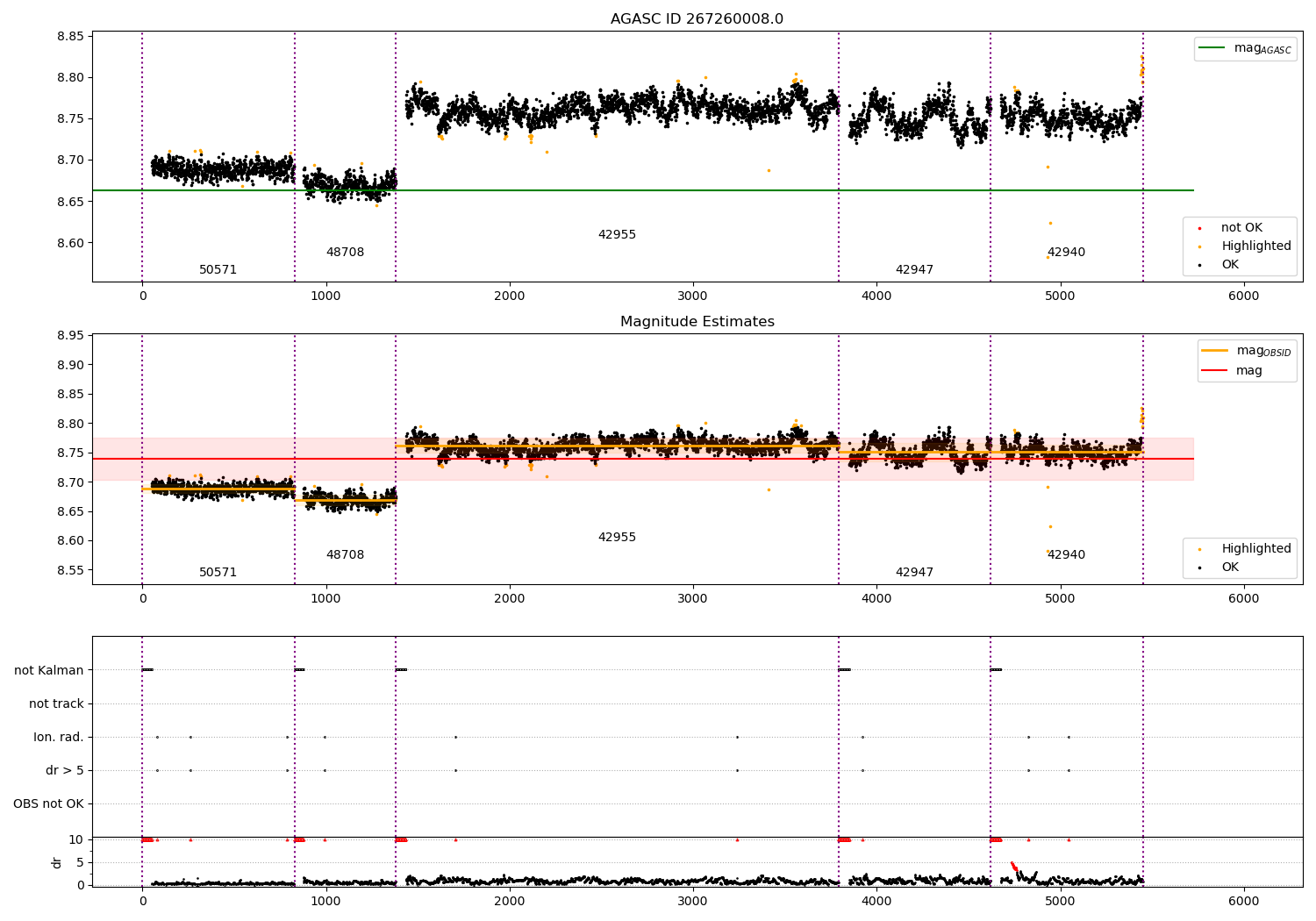Click obsid label 42947 in AGASC ID plot
Viewport: 1316px width, 921px height.
click(x=914, y=270)
